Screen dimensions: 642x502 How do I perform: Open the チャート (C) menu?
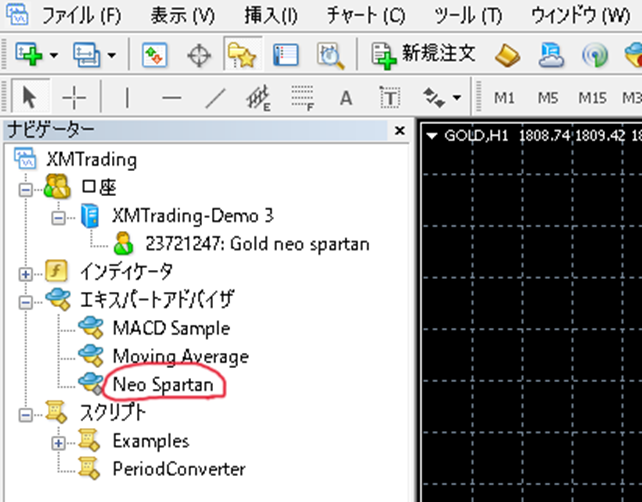pos(366,16)
